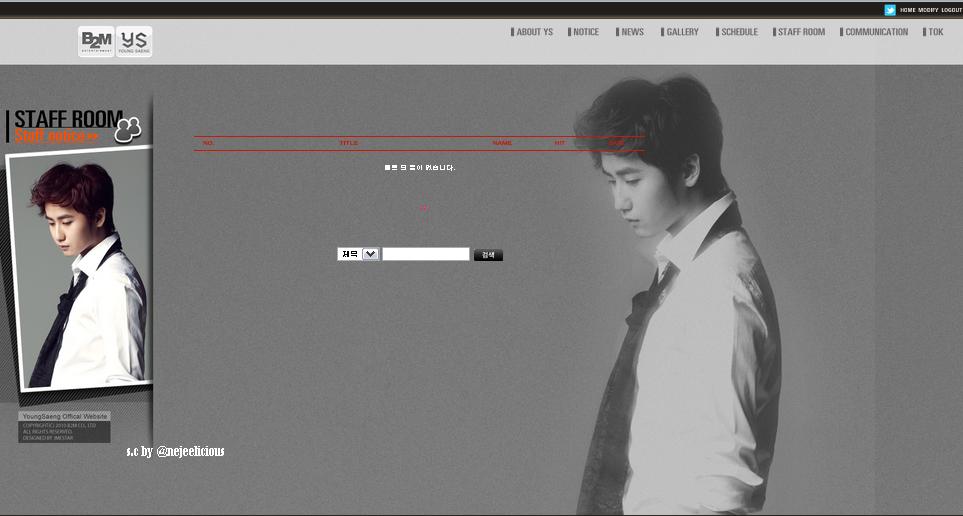
Task: Click the YoungSaeng Offical Website label
Action: pos(64,416)
